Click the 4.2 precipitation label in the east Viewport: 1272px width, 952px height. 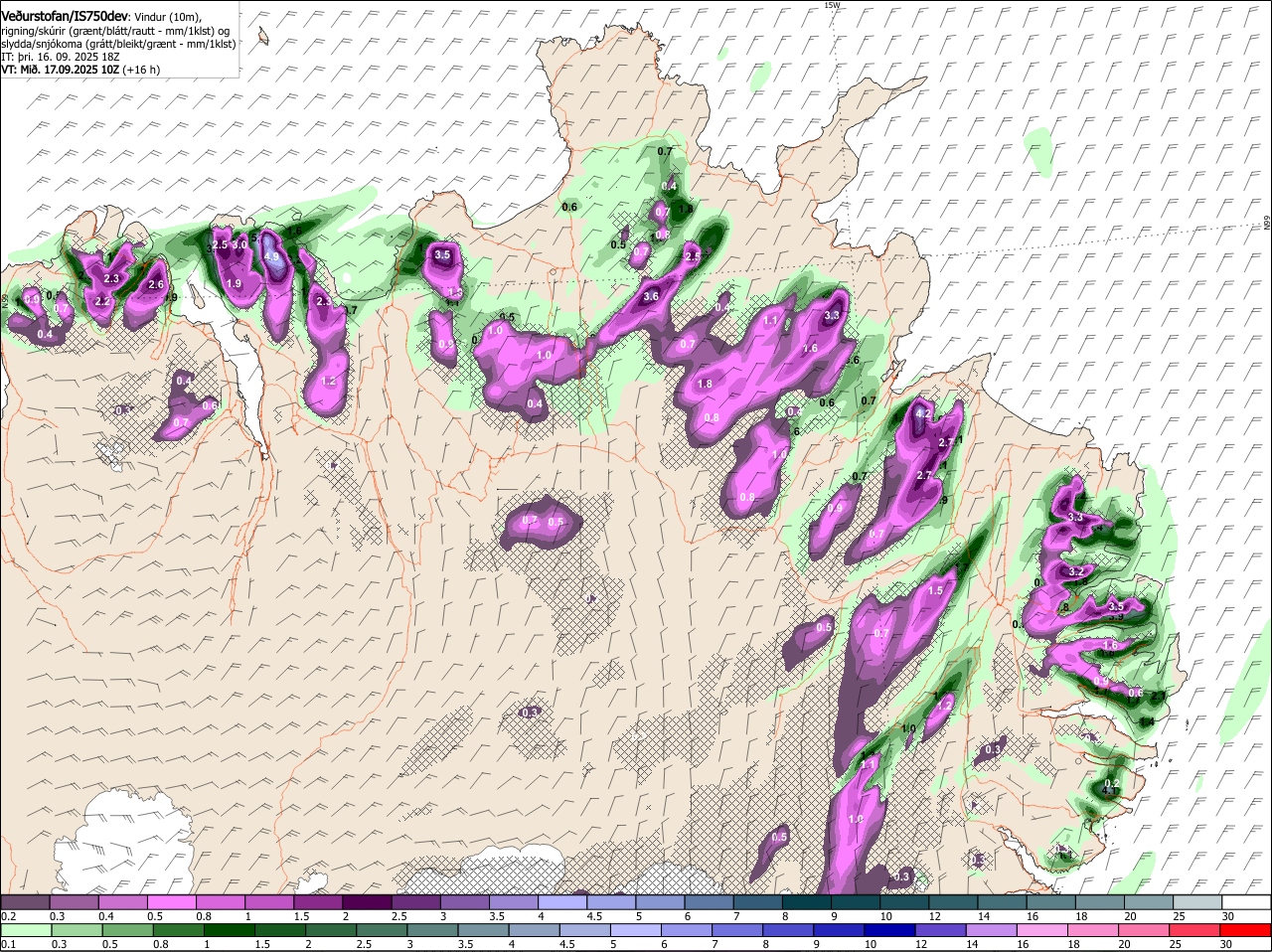pyautogui.click(x=922, y=413)
